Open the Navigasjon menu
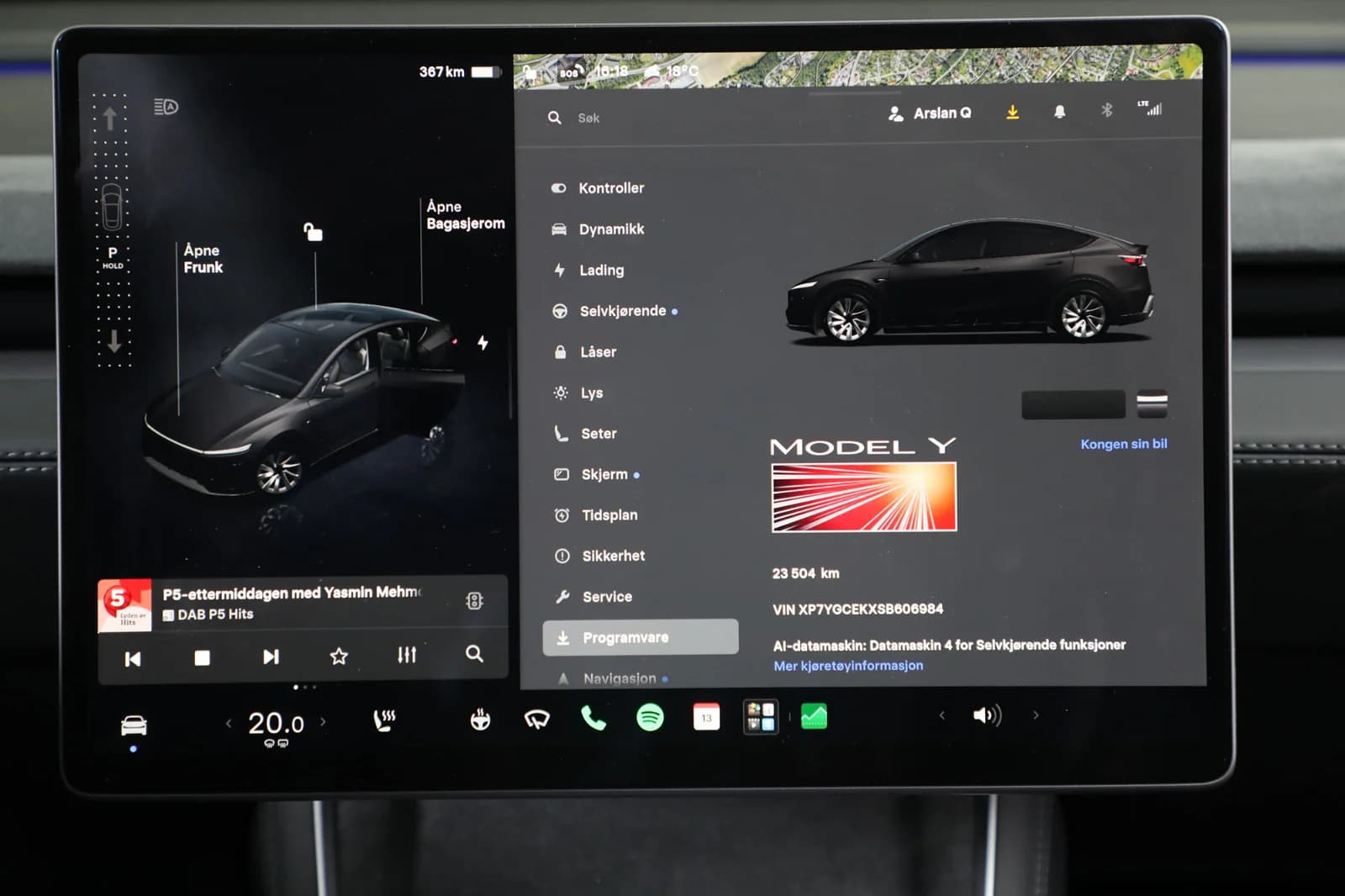Image resolution: width=1345 pixels, height=896 pixels. (613, 678)
